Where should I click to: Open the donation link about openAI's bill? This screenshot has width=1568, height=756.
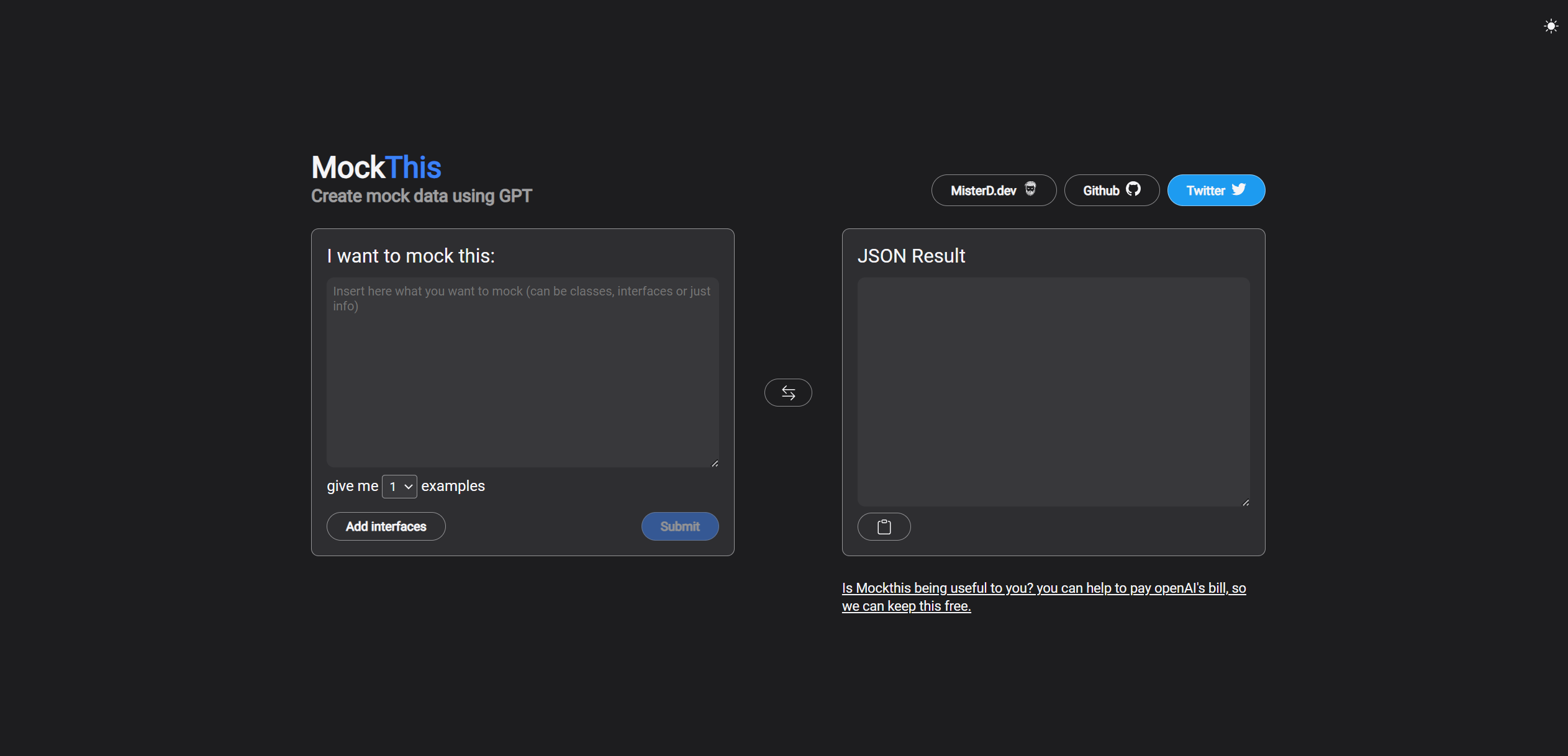coord(1043,596)
